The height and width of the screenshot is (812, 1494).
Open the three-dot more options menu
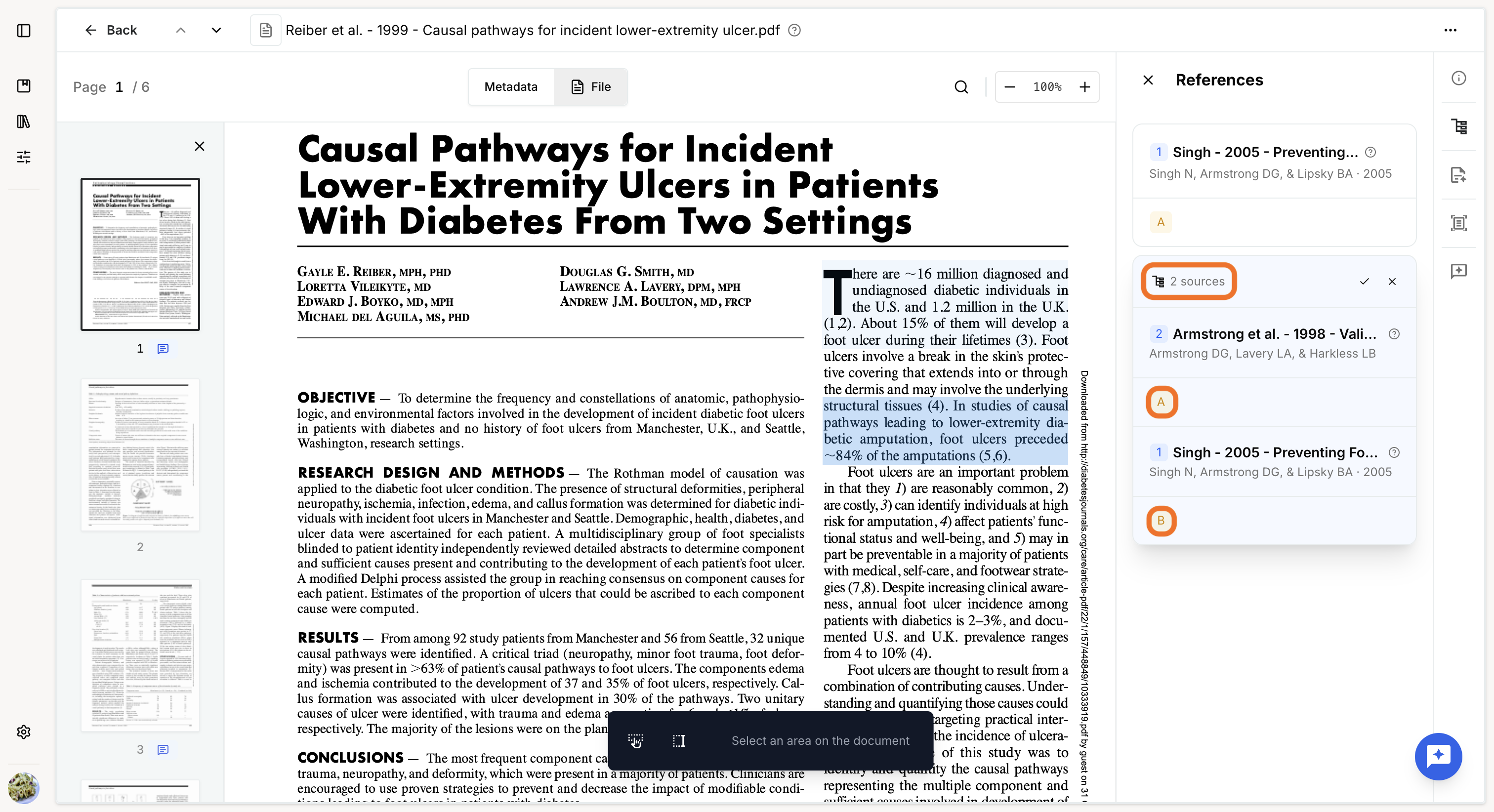(x=1450, y=30)
